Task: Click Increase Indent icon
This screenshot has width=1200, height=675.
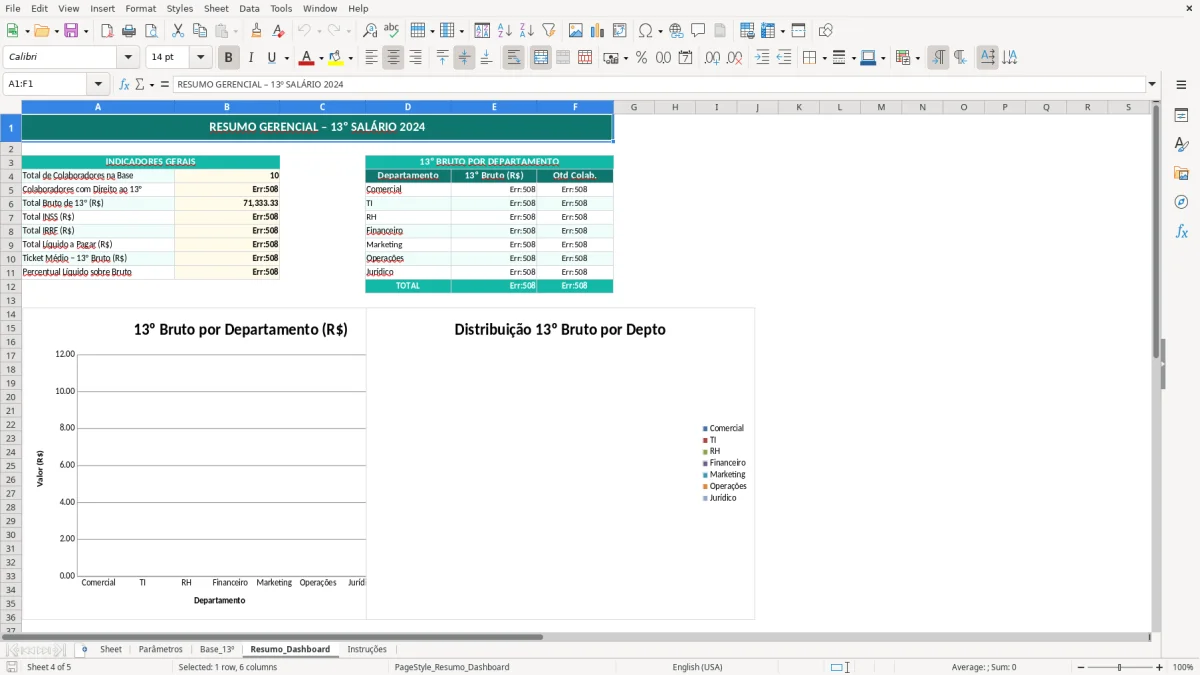Action: point(762,58)
